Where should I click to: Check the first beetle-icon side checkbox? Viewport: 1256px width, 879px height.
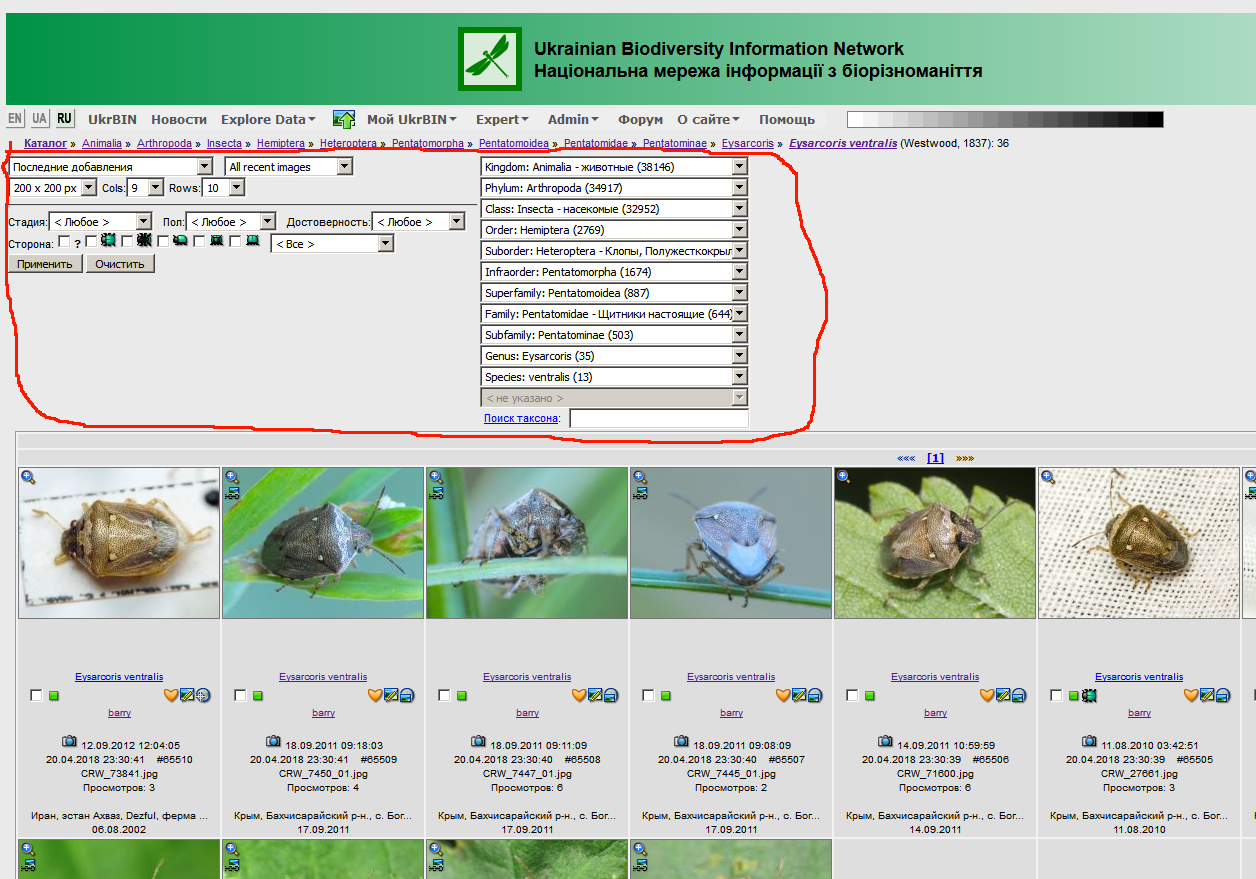[92, 242]
